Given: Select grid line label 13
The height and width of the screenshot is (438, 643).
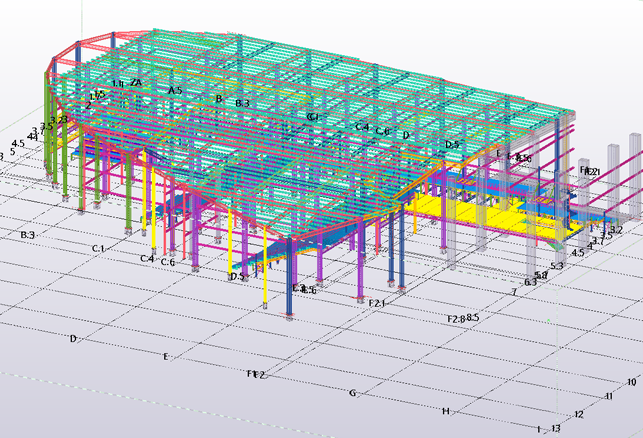Looking at the screenshot, I should 556,428.
